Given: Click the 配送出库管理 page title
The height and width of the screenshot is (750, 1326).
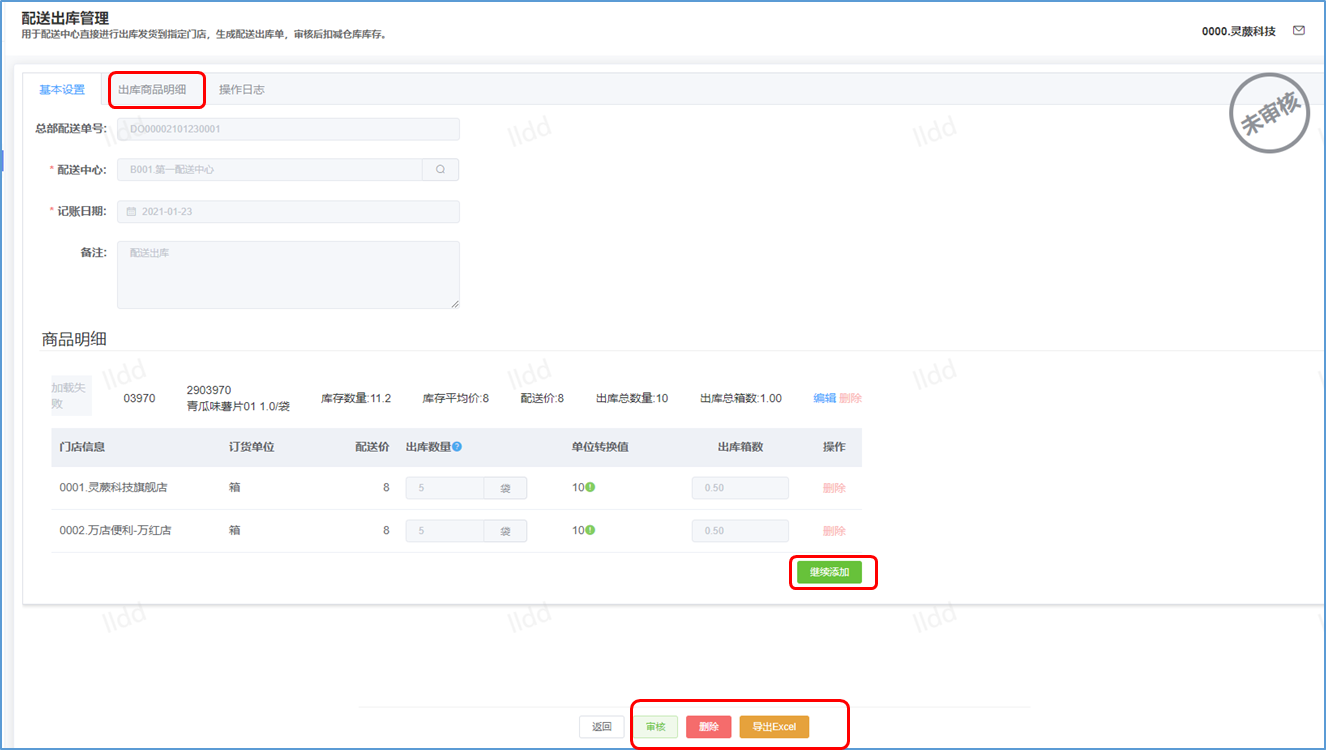Looking at the screenshot, I should click(x=65, y=18).
